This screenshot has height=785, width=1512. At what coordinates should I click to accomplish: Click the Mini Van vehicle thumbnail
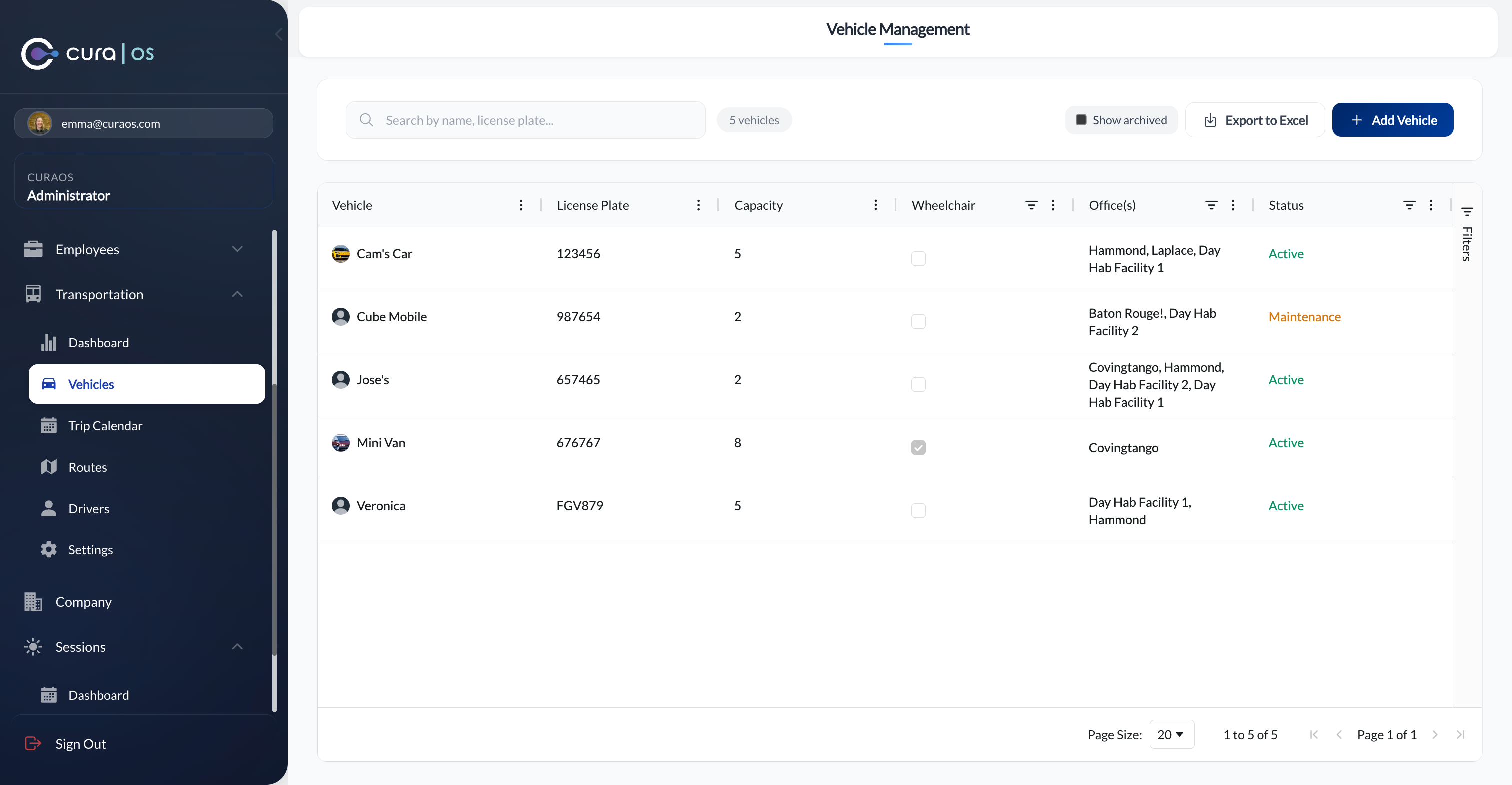tap(340, 442)
